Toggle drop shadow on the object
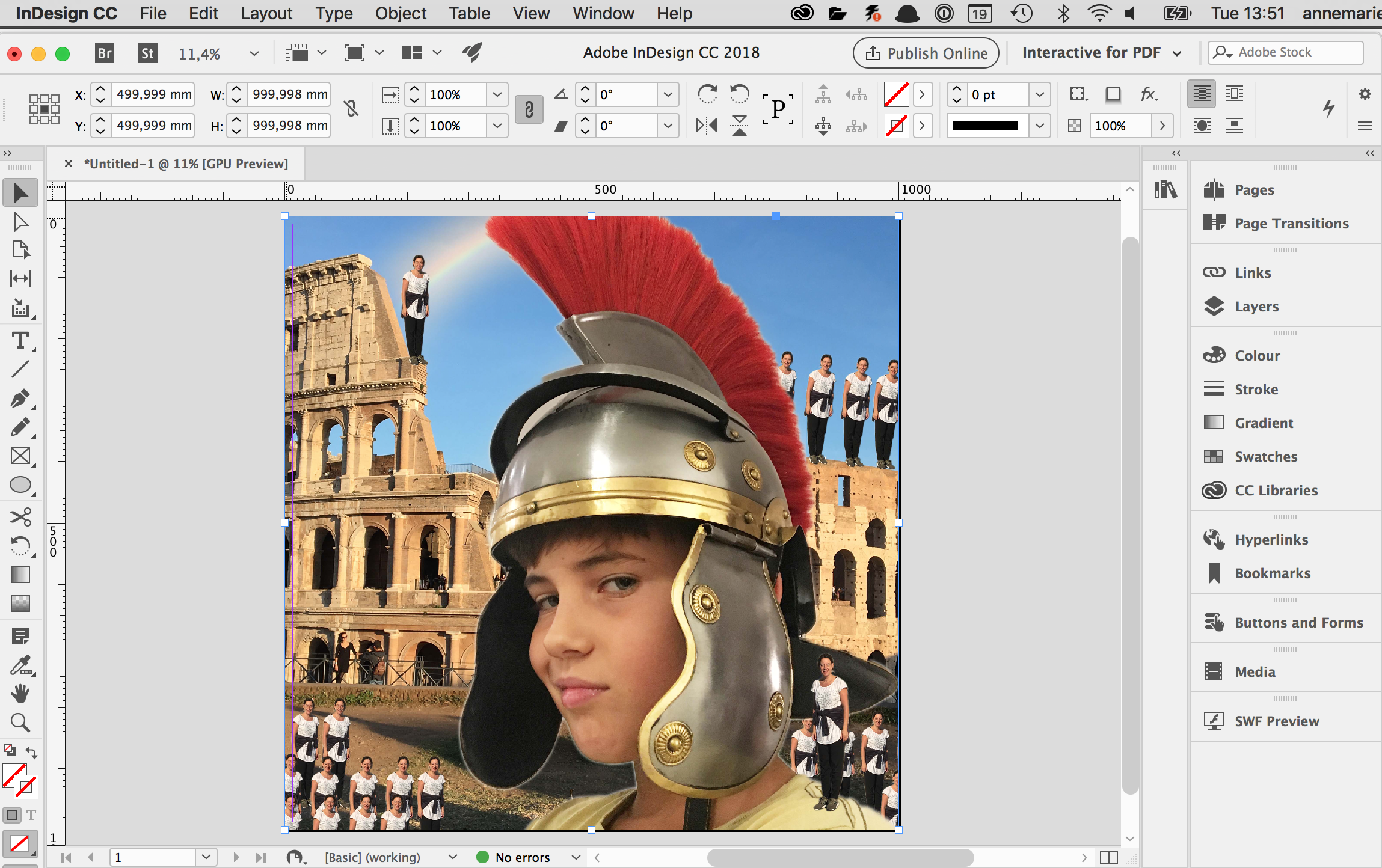 (x=1113, y=94)
